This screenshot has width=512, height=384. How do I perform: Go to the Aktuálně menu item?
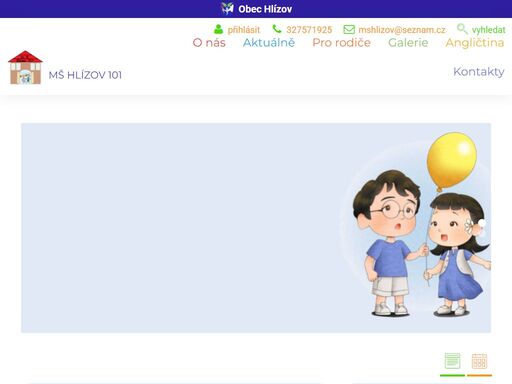point(269,43)
